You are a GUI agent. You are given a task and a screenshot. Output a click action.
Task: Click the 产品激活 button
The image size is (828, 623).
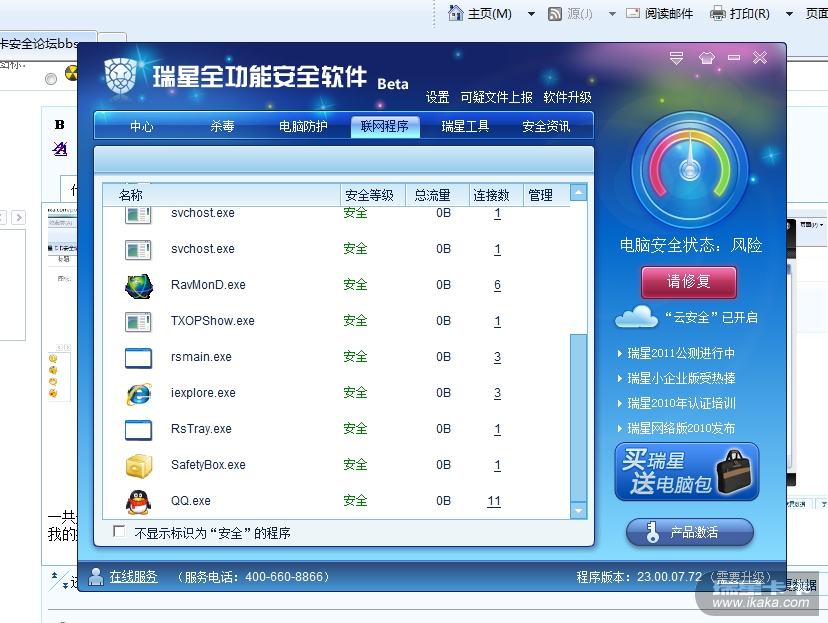[690, 532]
